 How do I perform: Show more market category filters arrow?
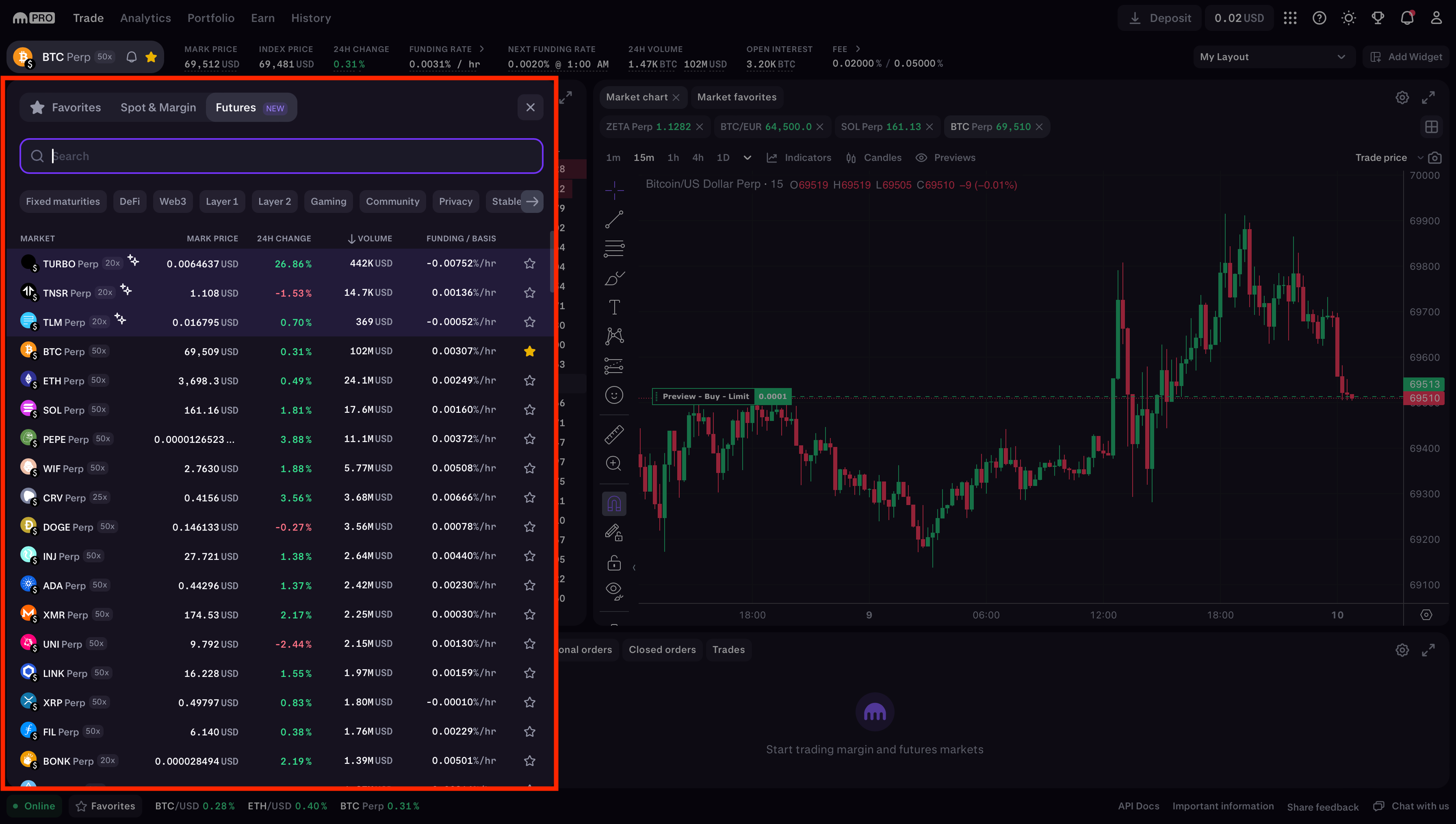point(532,202)
